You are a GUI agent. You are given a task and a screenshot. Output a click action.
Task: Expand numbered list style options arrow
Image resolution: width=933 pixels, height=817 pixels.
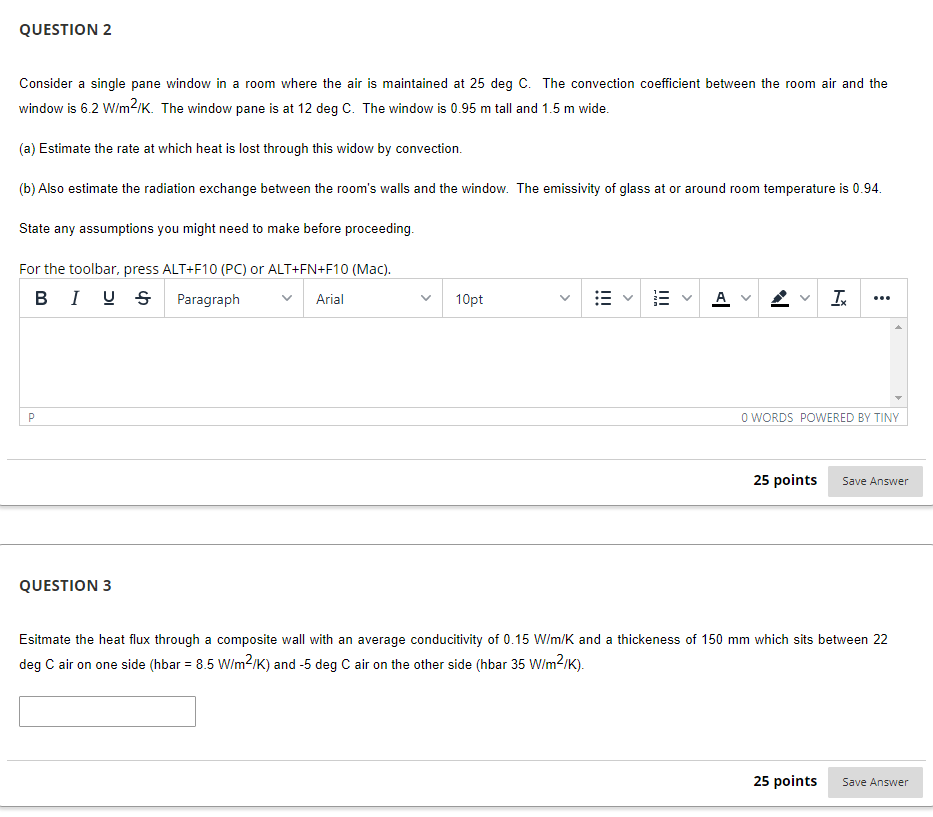pos(687,298)
